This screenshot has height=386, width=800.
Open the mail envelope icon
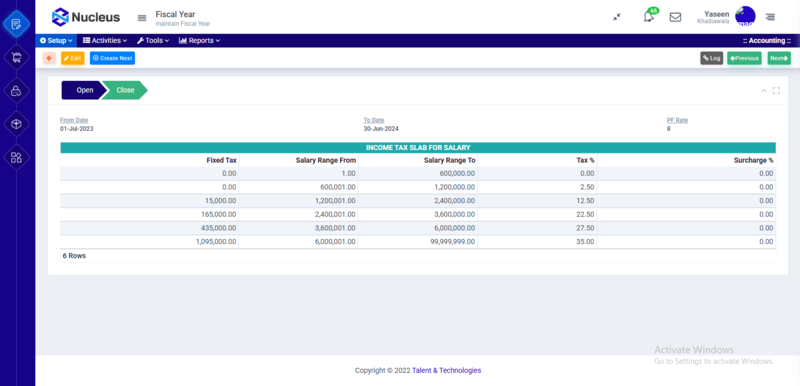click(675, 17)
